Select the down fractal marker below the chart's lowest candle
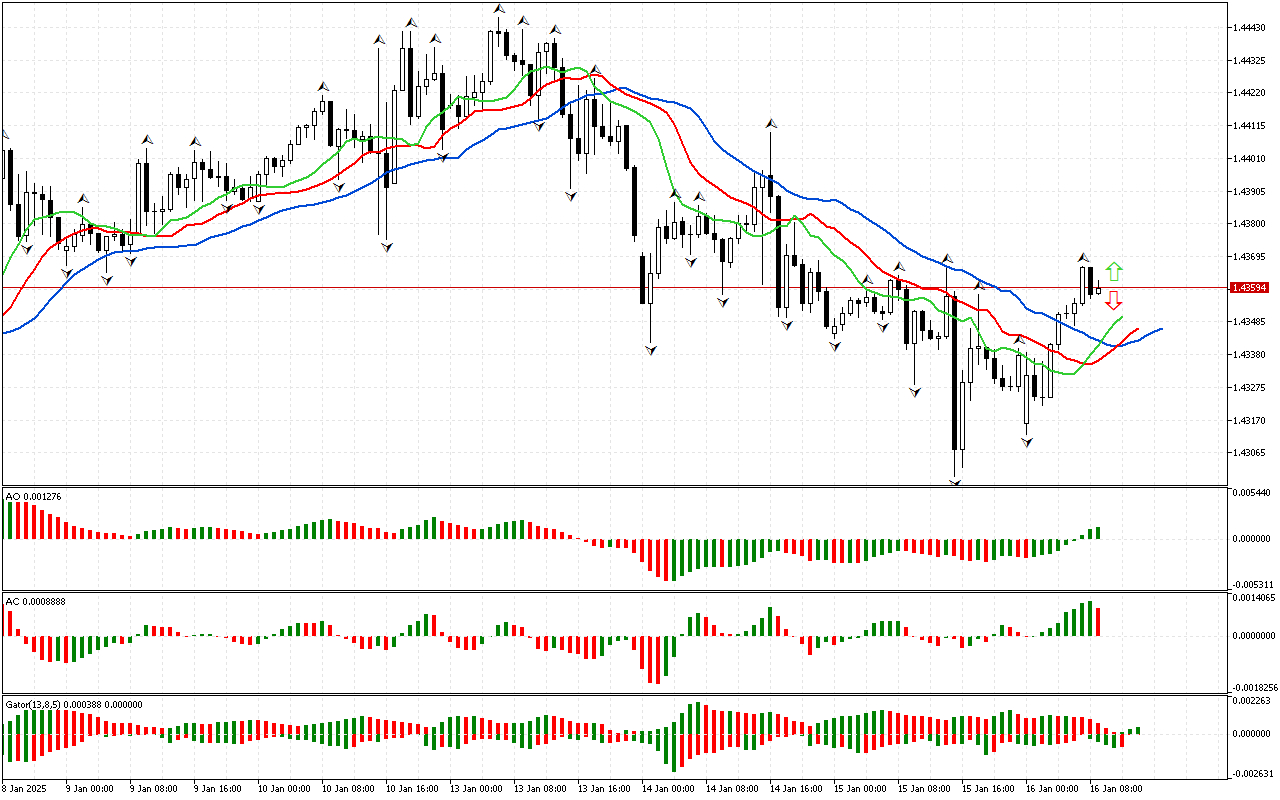Image resolution: width=1280 pixels, height=800 pixels. 955,483
